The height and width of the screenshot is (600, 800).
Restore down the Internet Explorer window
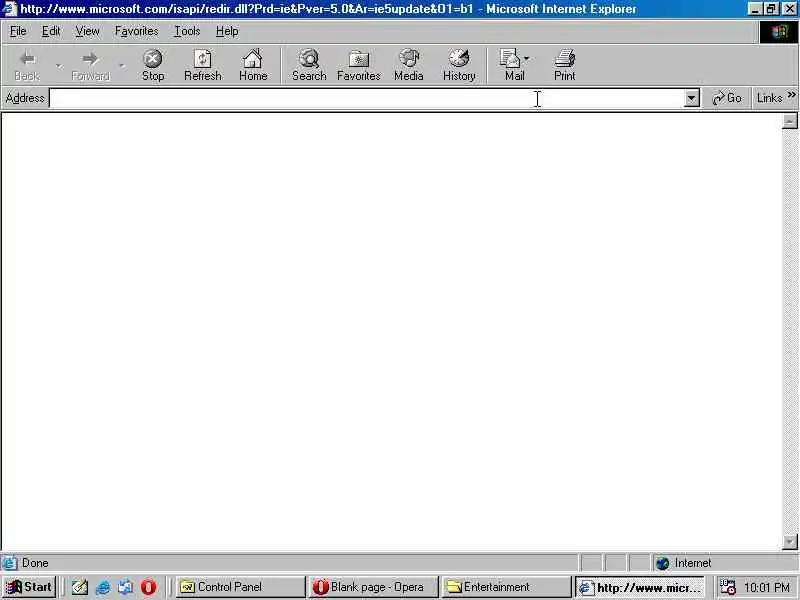pos(771,9)
